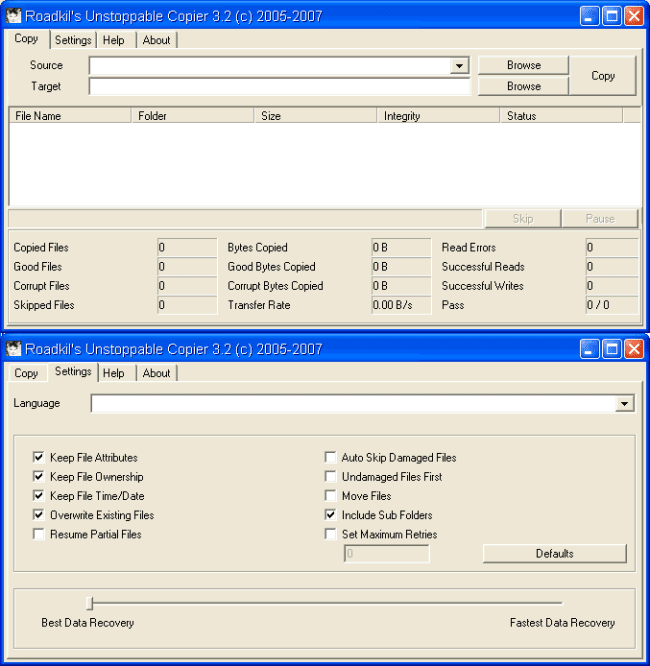Click the Successful Writes label
650x666 pixels.
pos(483,286)
